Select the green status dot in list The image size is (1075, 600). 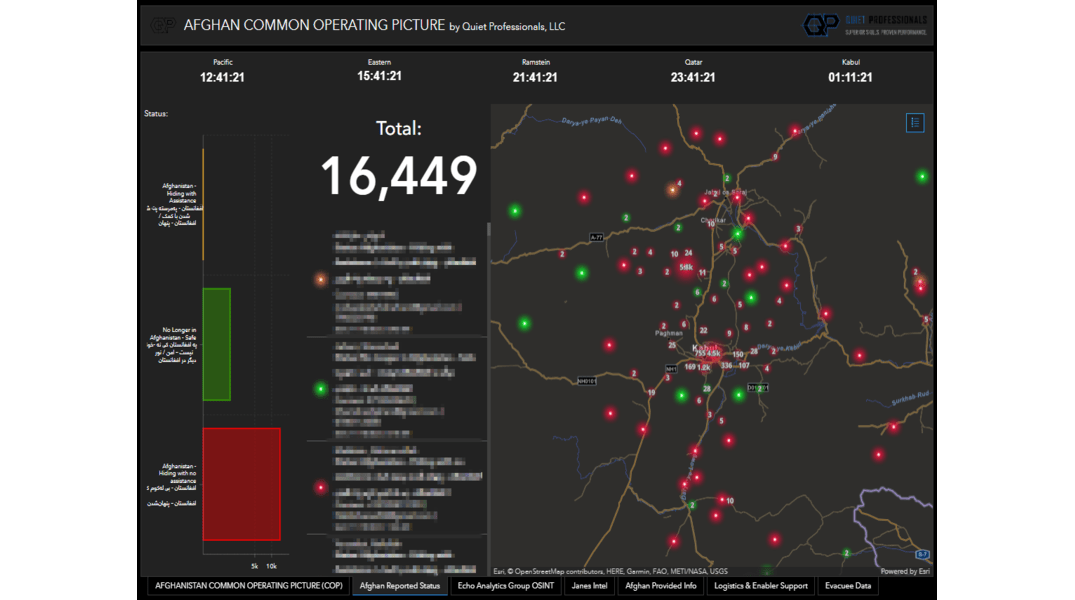coord(320,389)
